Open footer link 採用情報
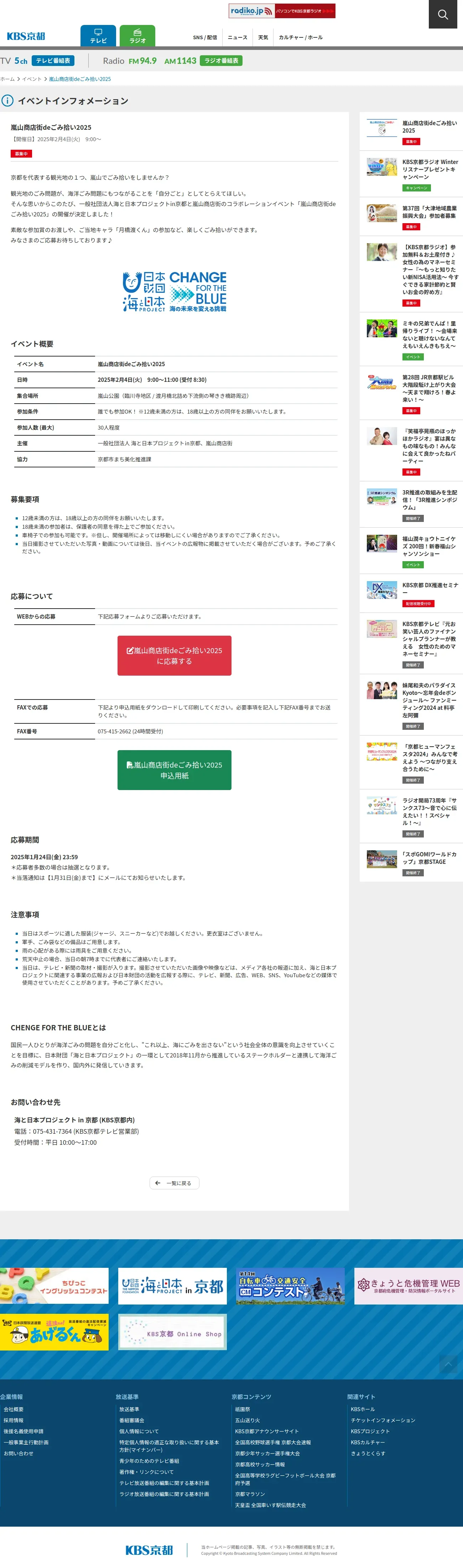This screenshot has width=463, height=1568. pyautogui.click(x=14, y=1420)
